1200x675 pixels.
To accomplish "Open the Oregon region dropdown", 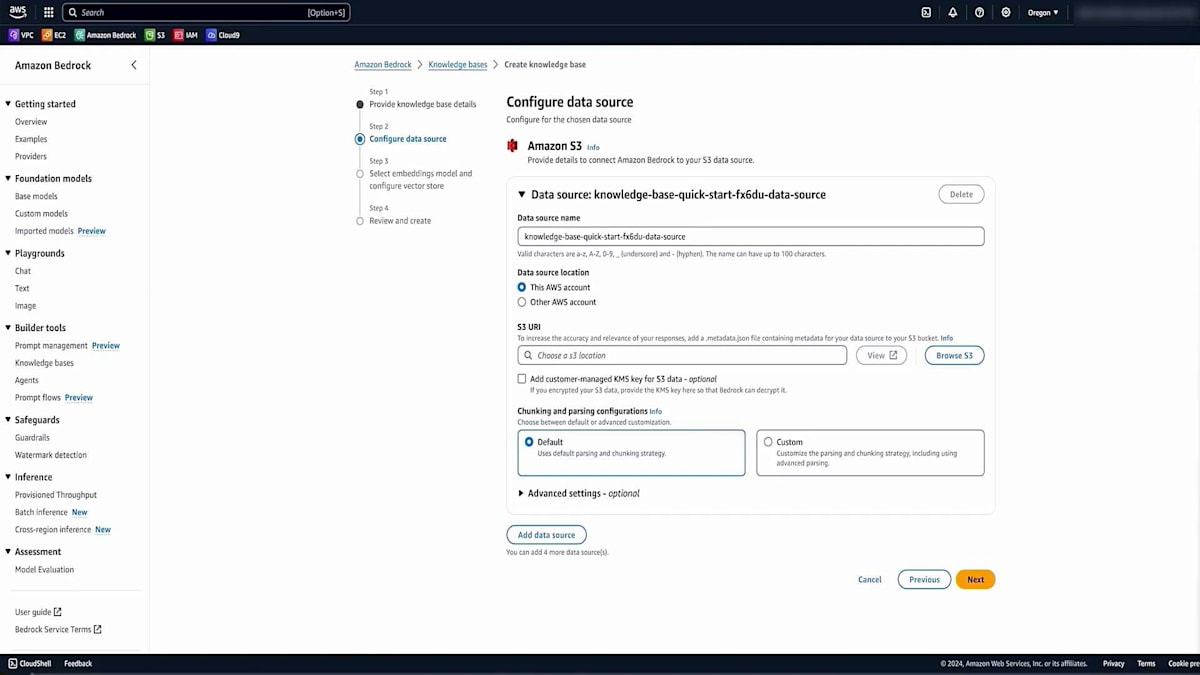I will 1043,13.
